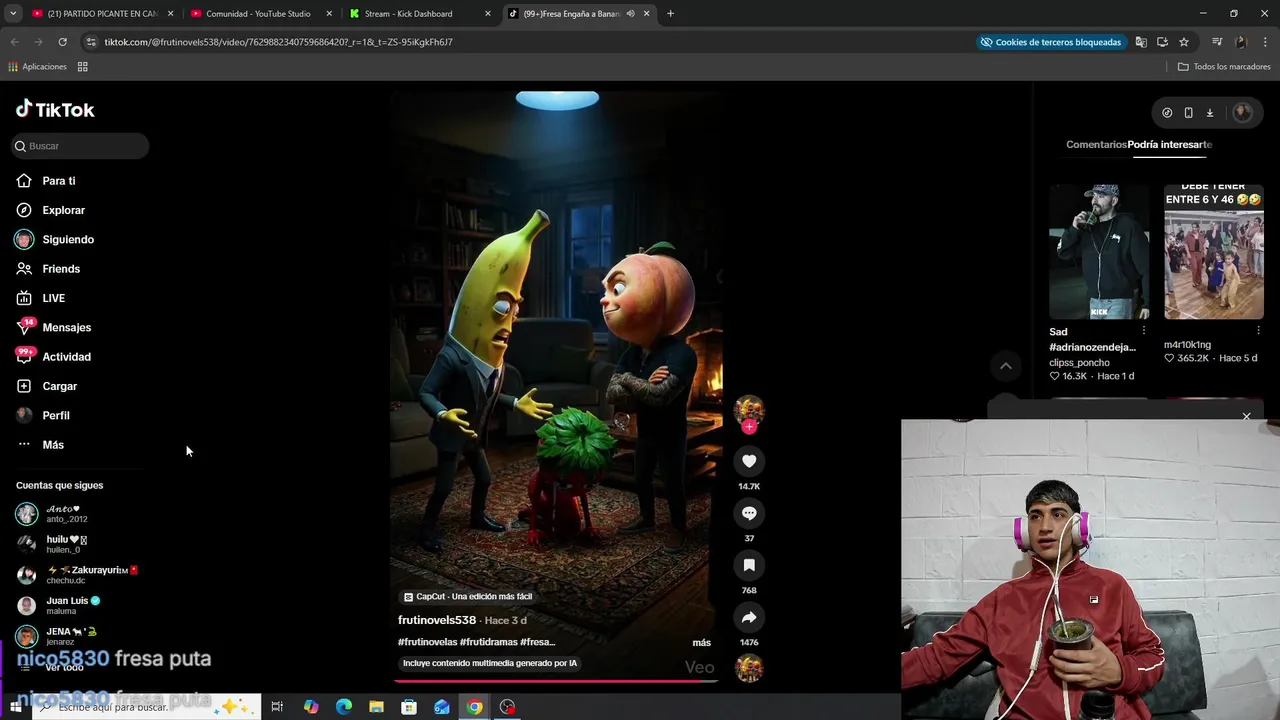Open options for the m4r10k1ng video
Viewport: 1280px width, 720px height.
pyautogui.click(x=1258, y=331)
